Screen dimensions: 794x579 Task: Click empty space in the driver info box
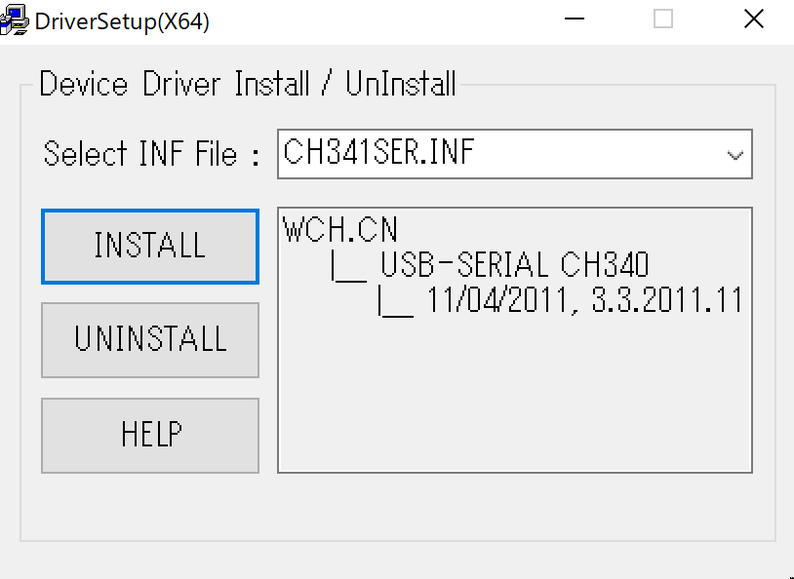[x=514, y=400]
